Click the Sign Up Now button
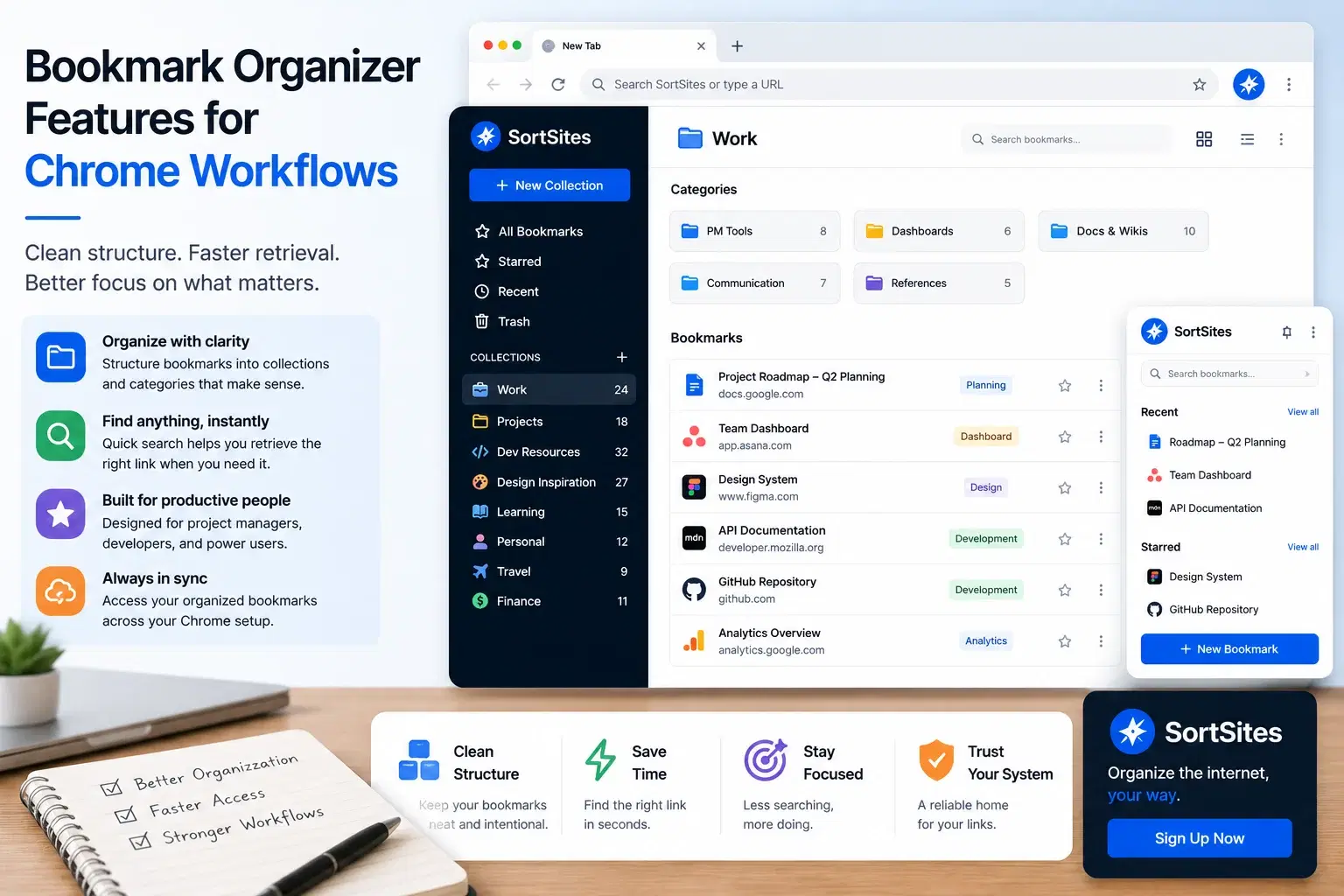Viewport: 1344px width, 896px height. [x=1200, y=838]
